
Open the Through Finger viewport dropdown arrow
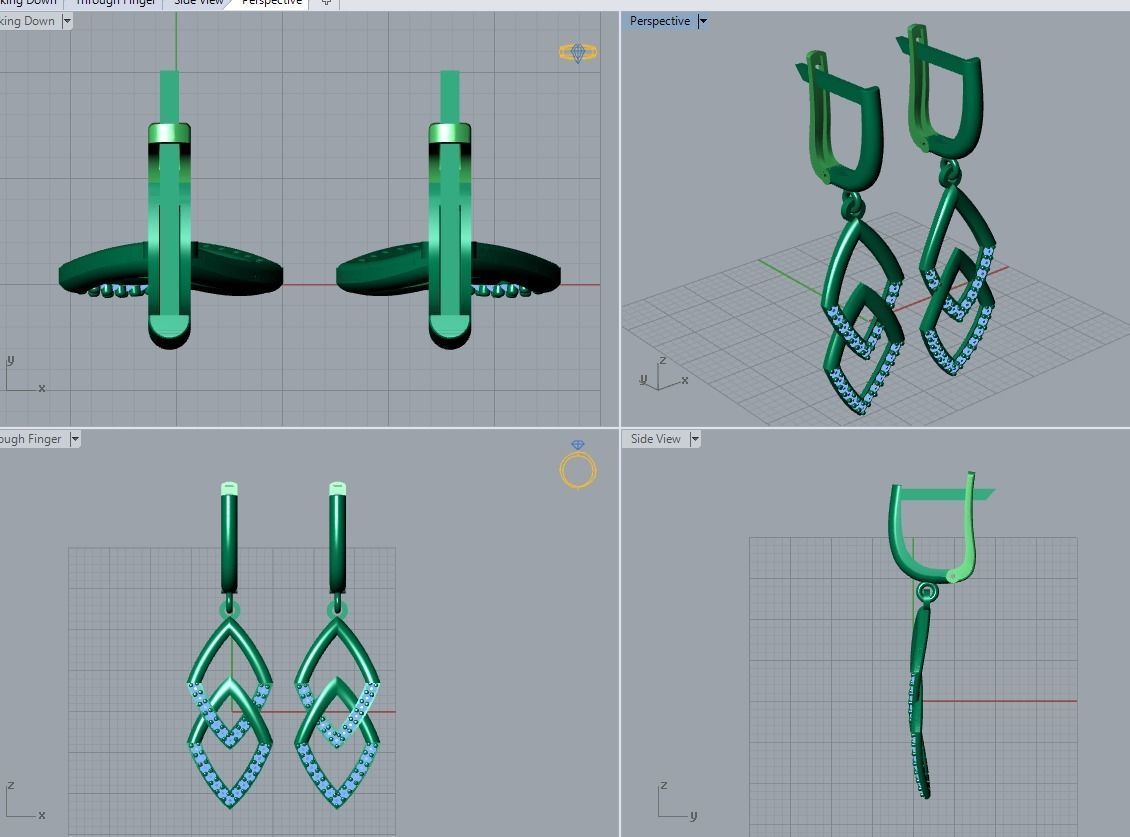(75, 439)
